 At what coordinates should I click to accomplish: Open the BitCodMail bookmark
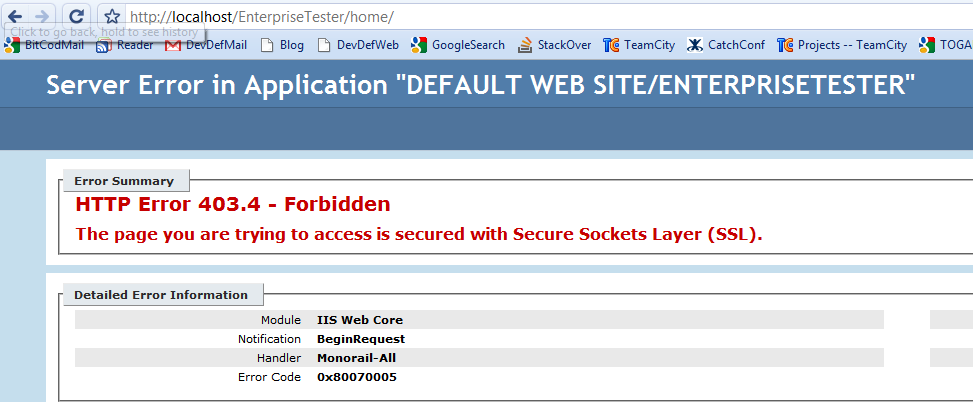pos(46,45)
